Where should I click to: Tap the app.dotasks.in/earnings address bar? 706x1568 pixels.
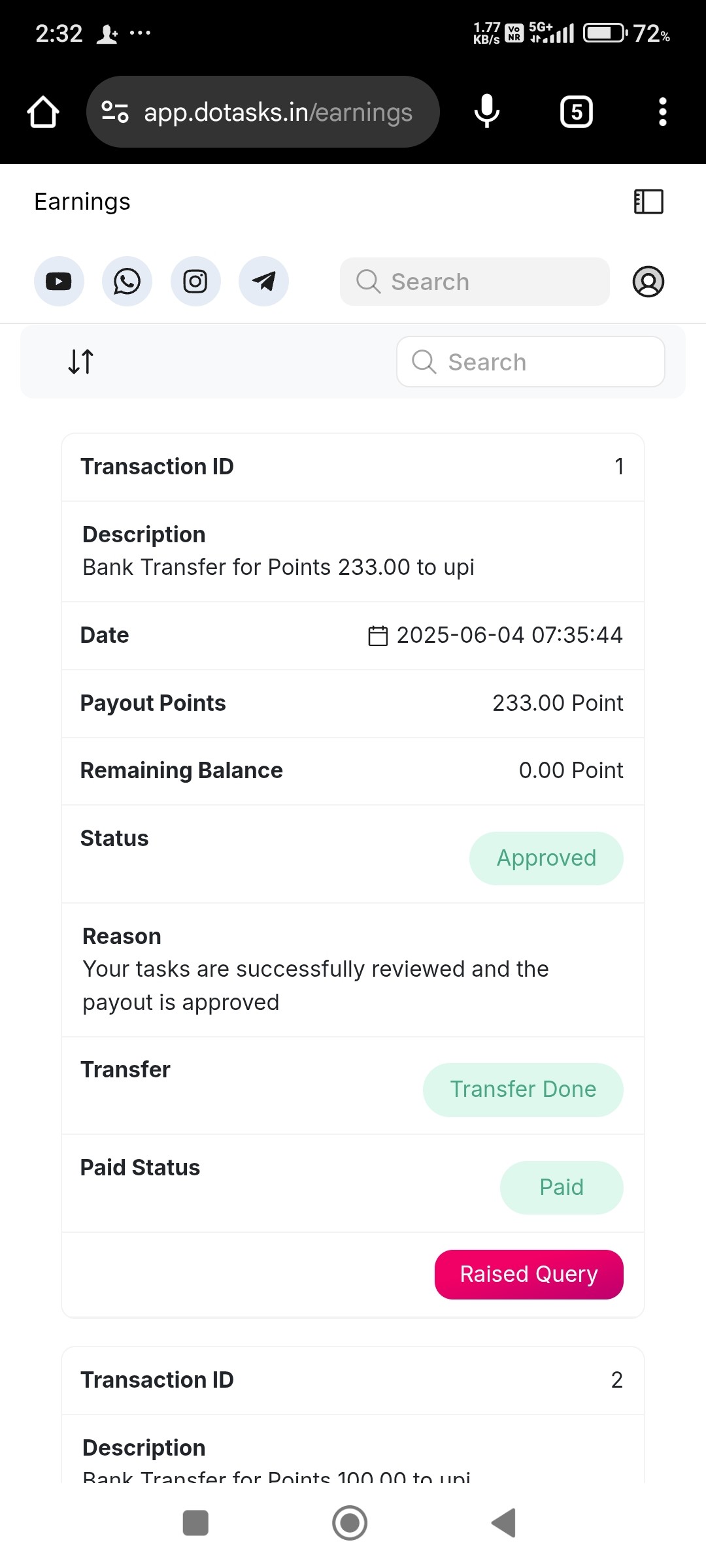click(x=263, y=112)
